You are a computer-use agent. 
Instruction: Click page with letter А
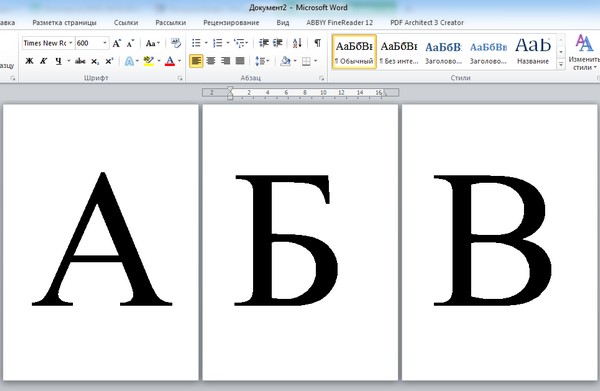(x=101, y=242)
